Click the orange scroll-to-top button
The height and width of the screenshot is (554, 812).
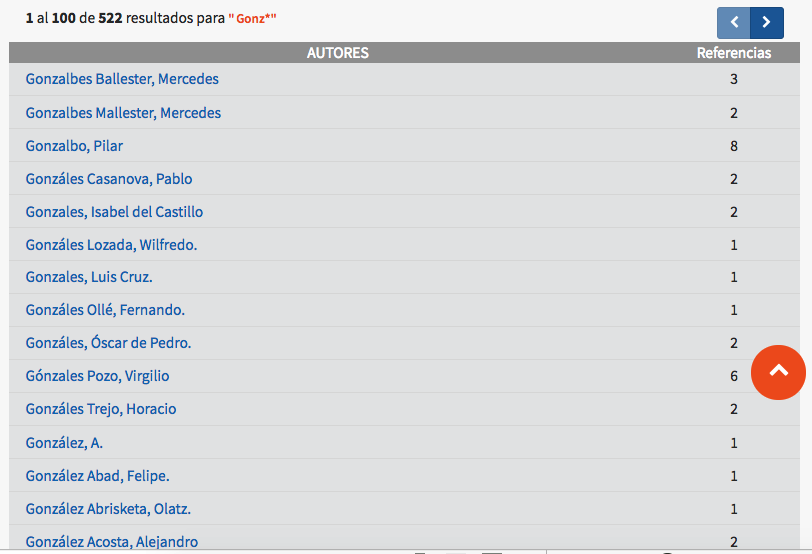778,372
